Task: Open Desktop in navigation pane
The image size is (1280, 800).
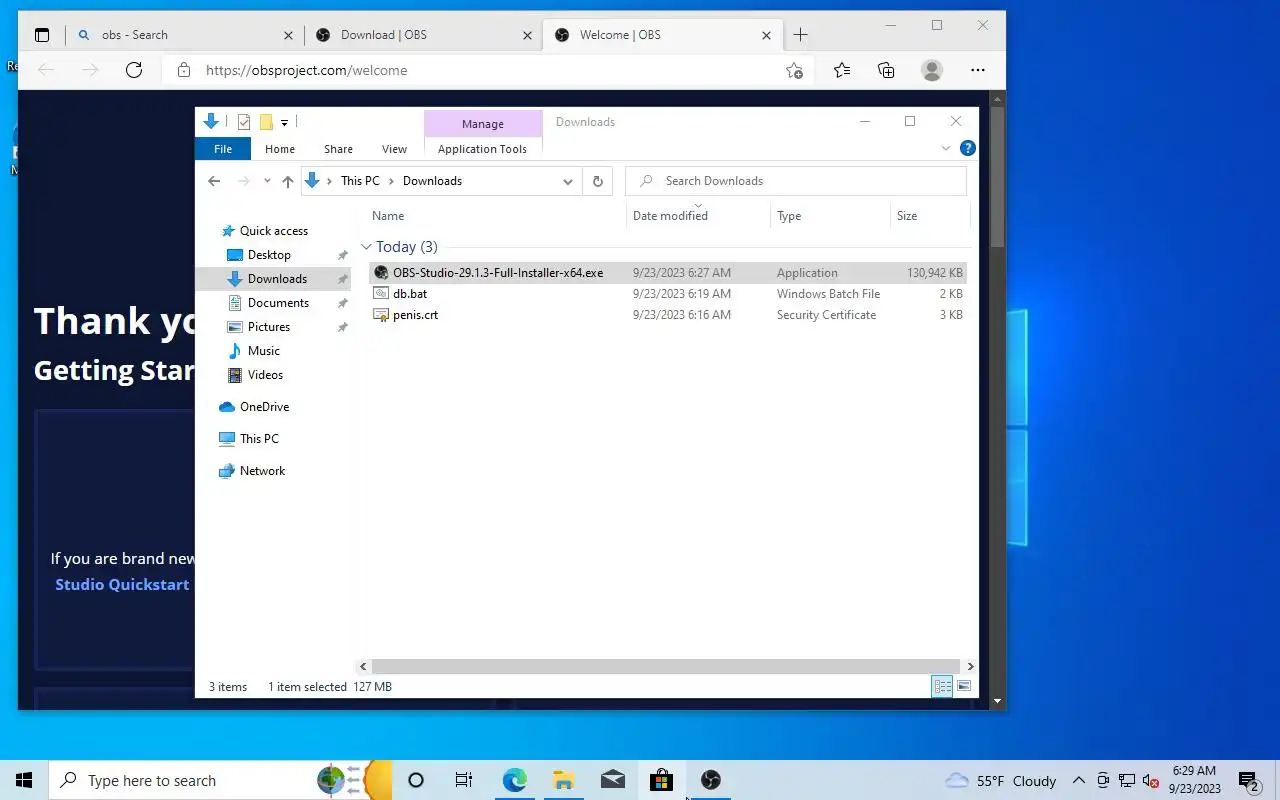Action: coord(269,255)
